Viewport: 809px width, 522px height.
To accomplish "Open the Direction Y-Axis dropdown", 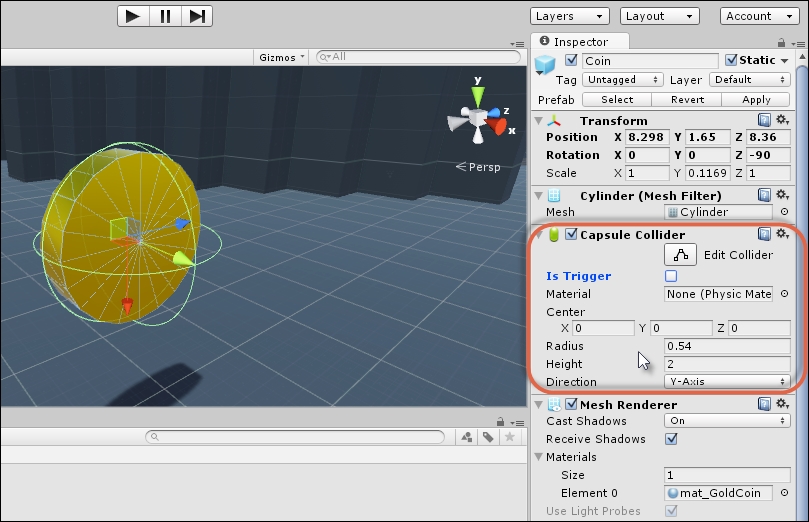I will point(727,382).
